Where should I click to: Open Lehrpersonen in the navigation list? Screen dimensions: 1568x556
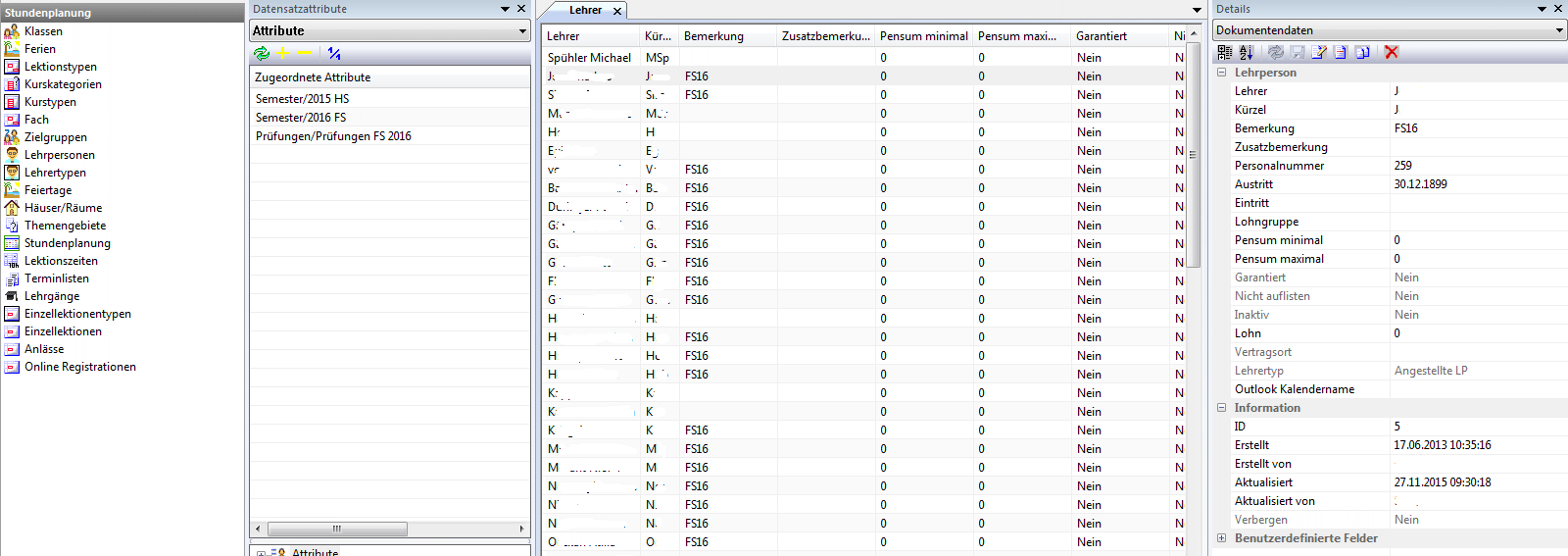pos(59,155)
